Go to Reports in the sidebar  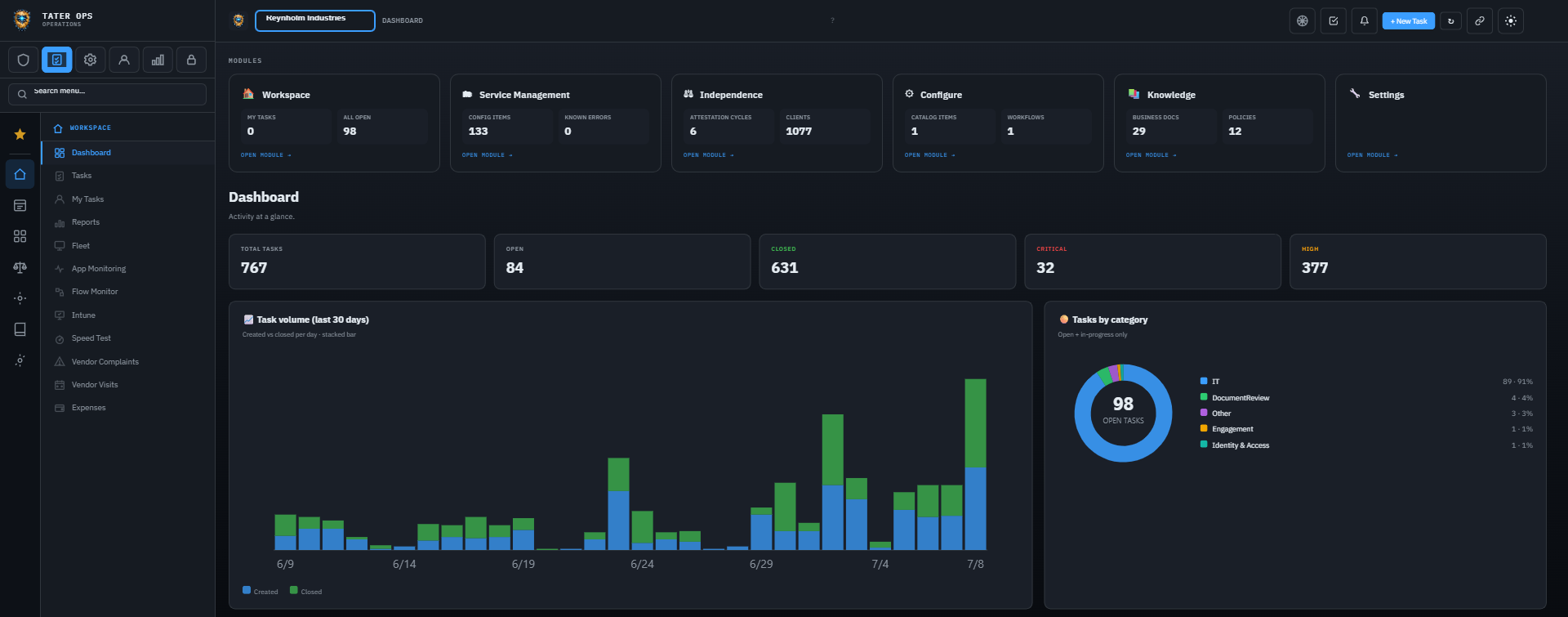click(x=127, y=222)
